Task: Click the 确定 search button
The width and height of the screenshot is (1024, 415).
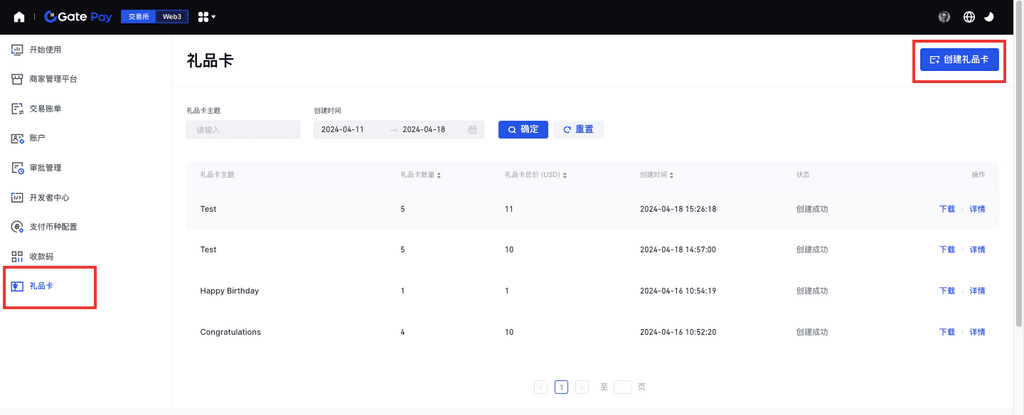Action: point(523,130)
